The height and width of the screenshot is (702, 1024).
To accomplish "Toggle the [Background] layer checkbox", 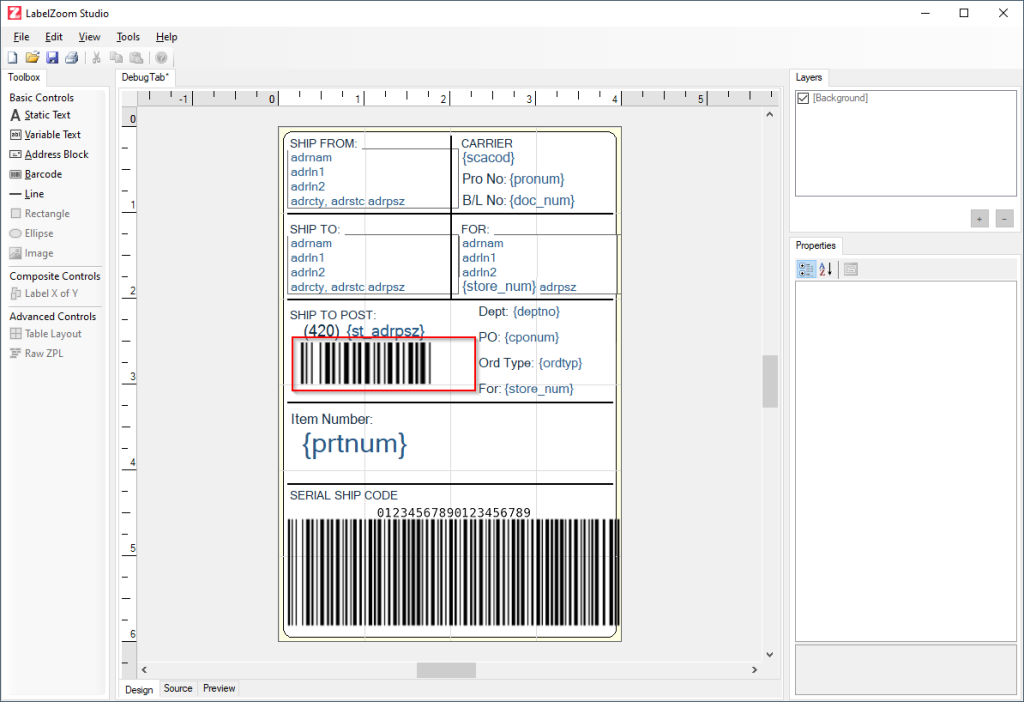I will point(803,98).
